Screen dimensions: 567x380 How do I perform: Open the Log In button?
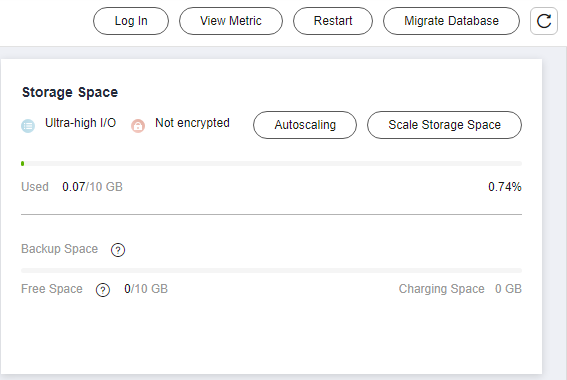pos(131,21)
